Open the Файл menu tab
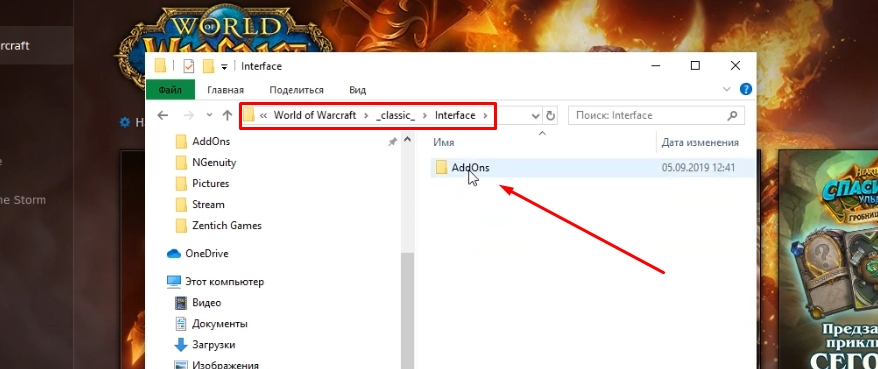The image size is (878, 369). click(170, 90)
